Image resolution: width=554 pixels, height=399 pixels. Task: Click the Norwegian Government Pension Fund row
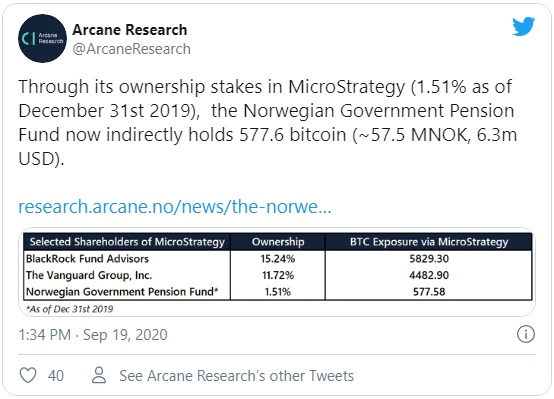278,292
